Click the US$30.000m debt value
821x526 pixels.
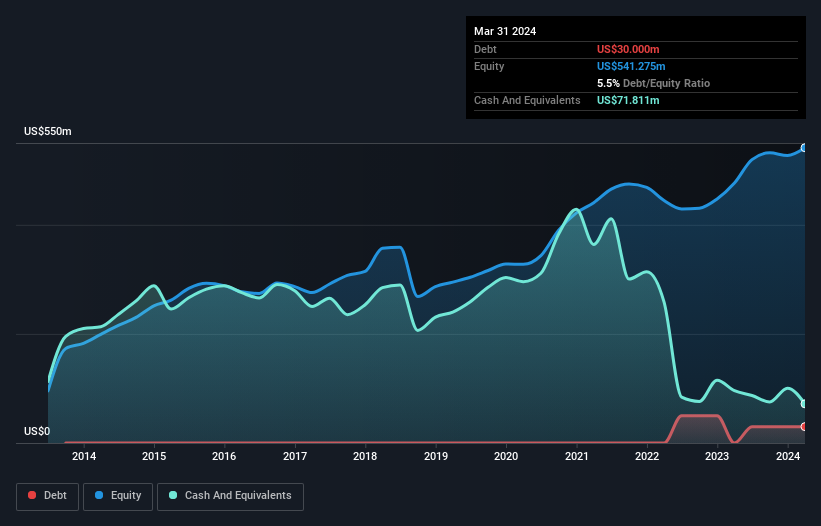click(x=628, y=49)
